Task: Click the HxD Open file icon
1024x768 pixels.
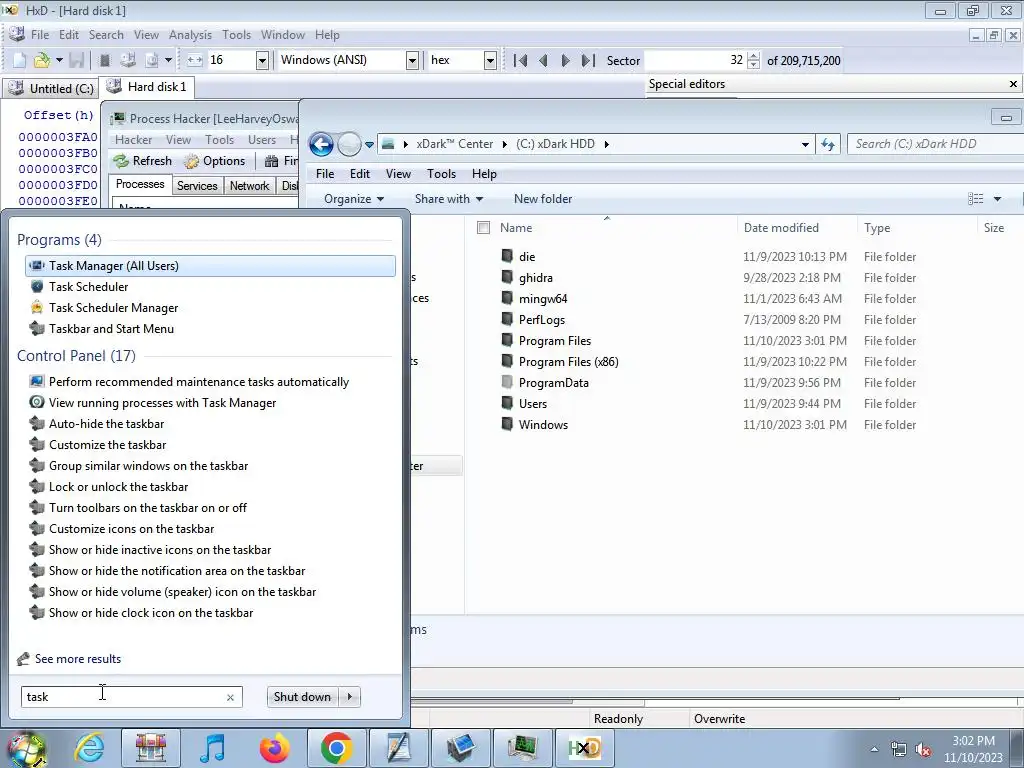Action: 41,61
